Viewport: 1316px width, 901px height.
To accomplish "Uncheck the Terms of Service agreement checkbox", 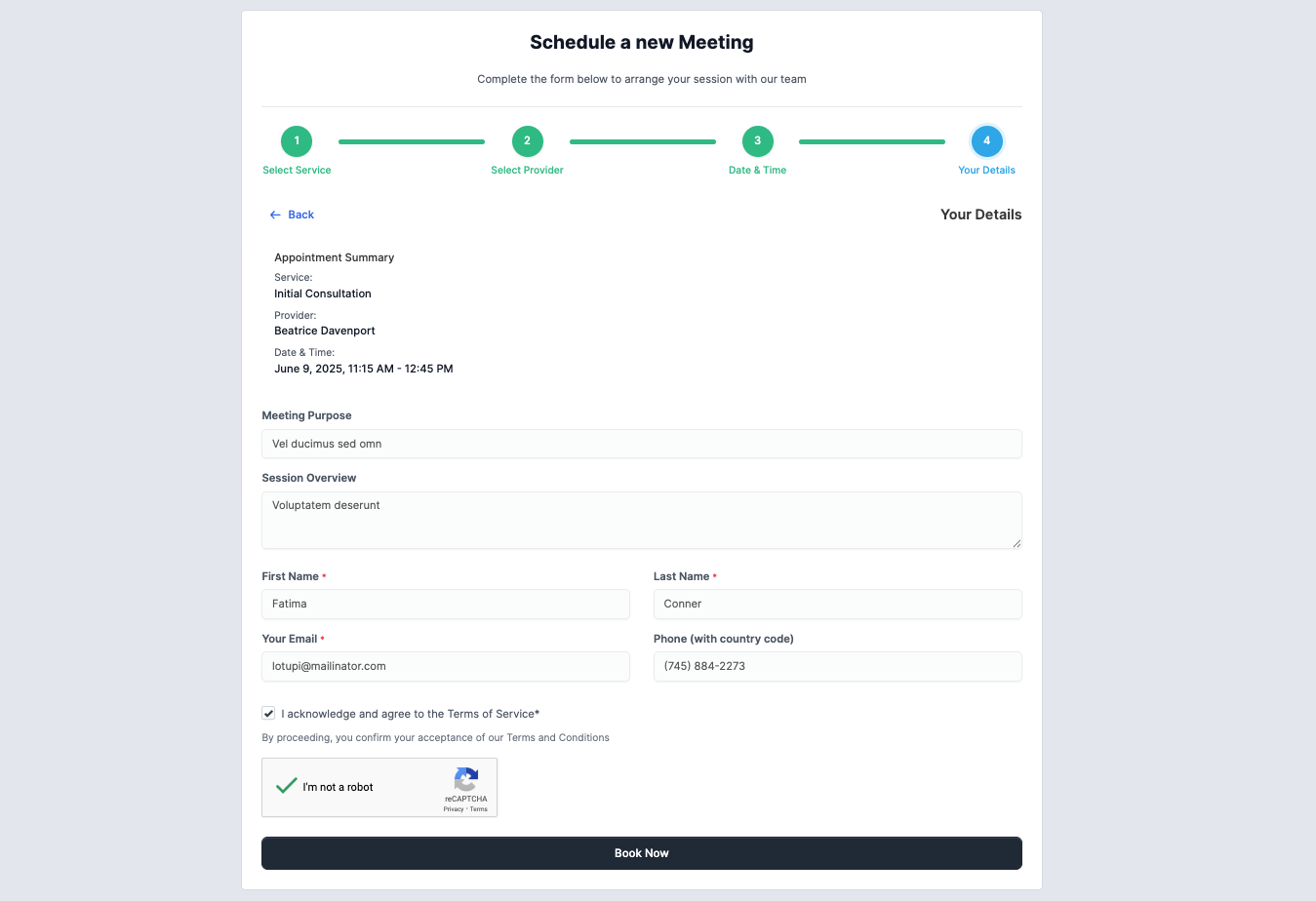I will click(268, 714).
